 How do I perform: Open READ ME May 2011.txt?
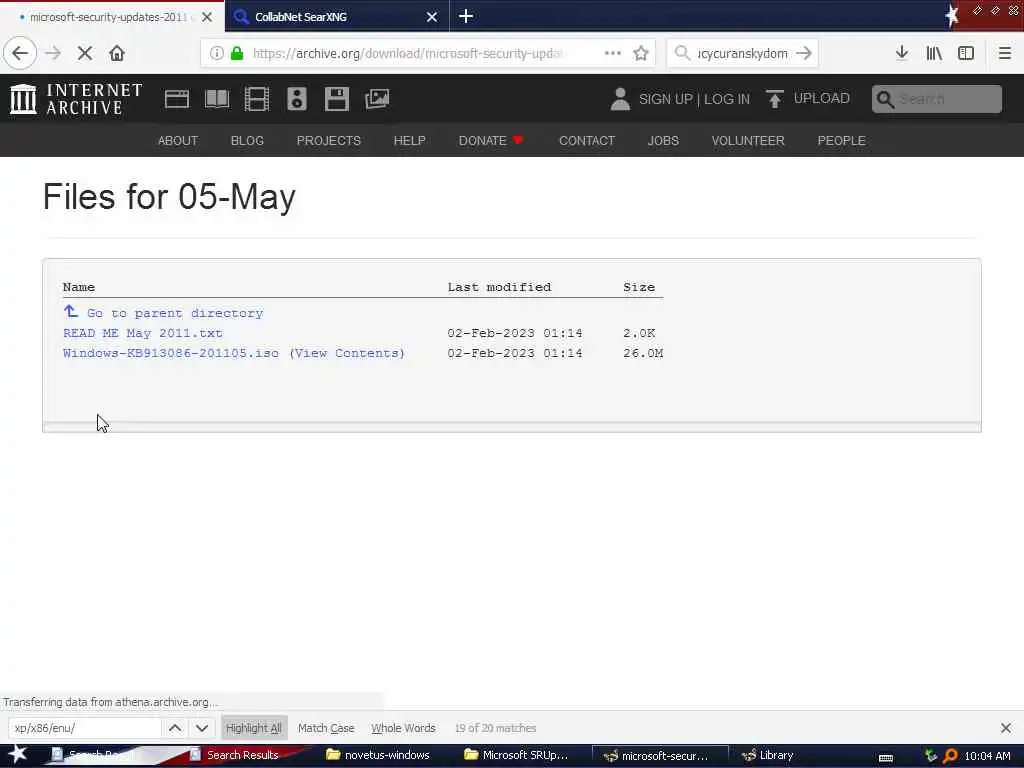click(143, 333)
